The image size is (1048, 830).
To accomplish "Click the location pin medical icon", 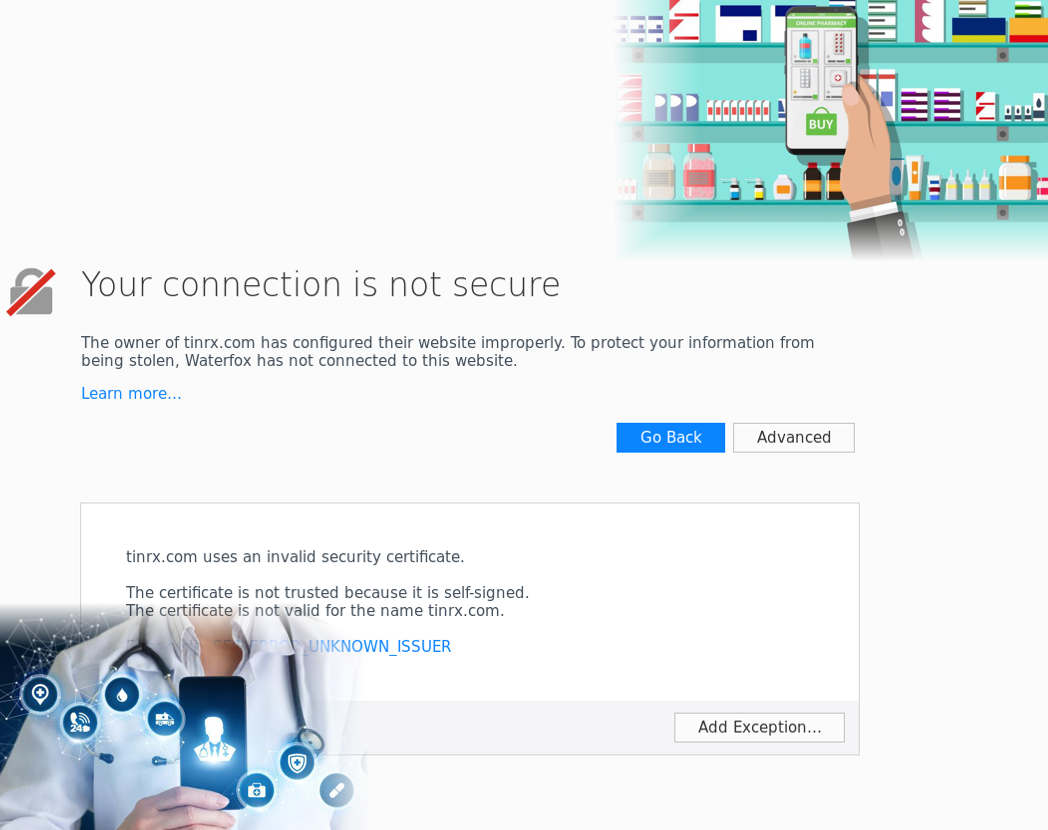I will click(x=40, y=693).
